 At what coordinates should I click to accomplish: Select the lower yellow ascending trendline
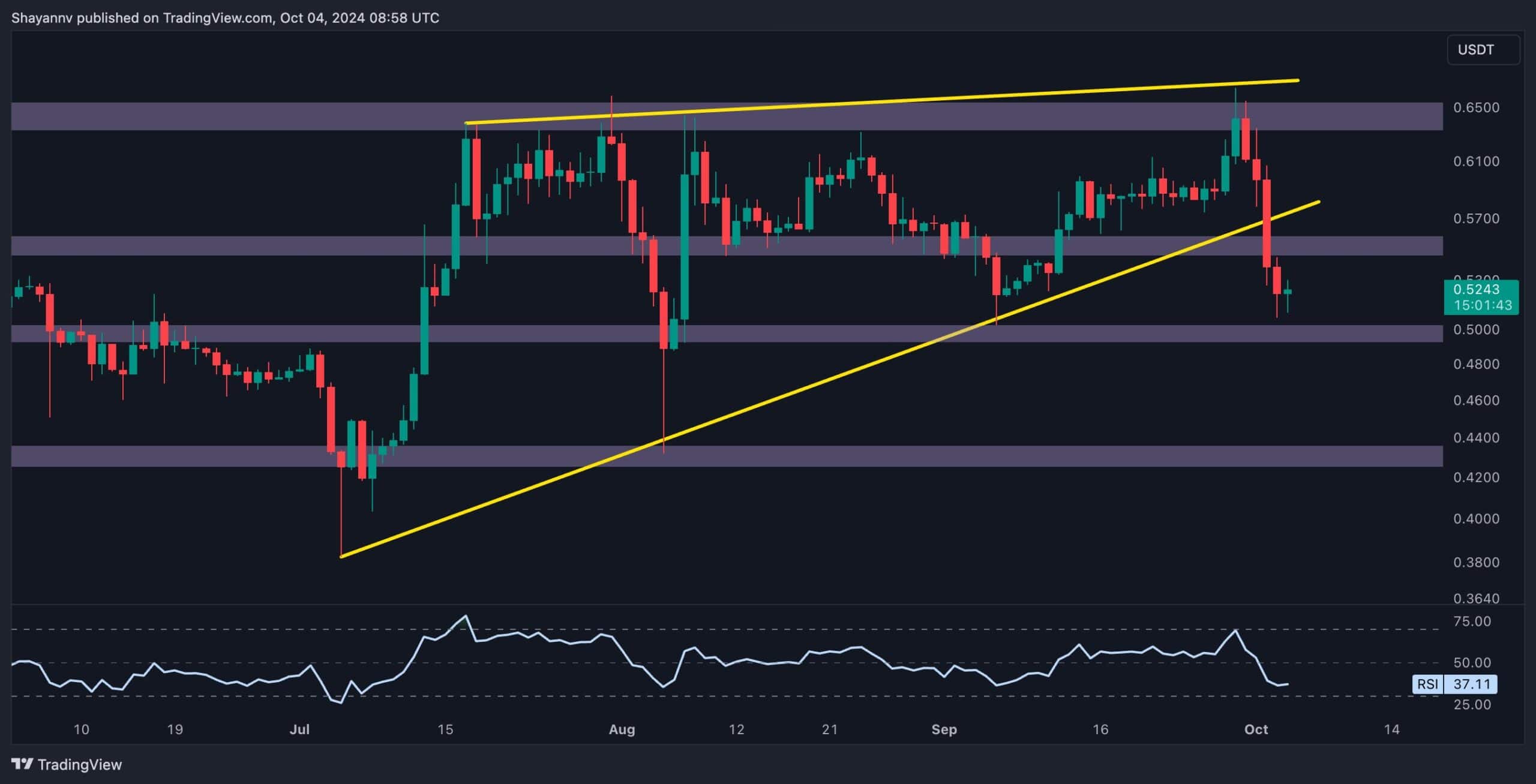coord(830,379)
